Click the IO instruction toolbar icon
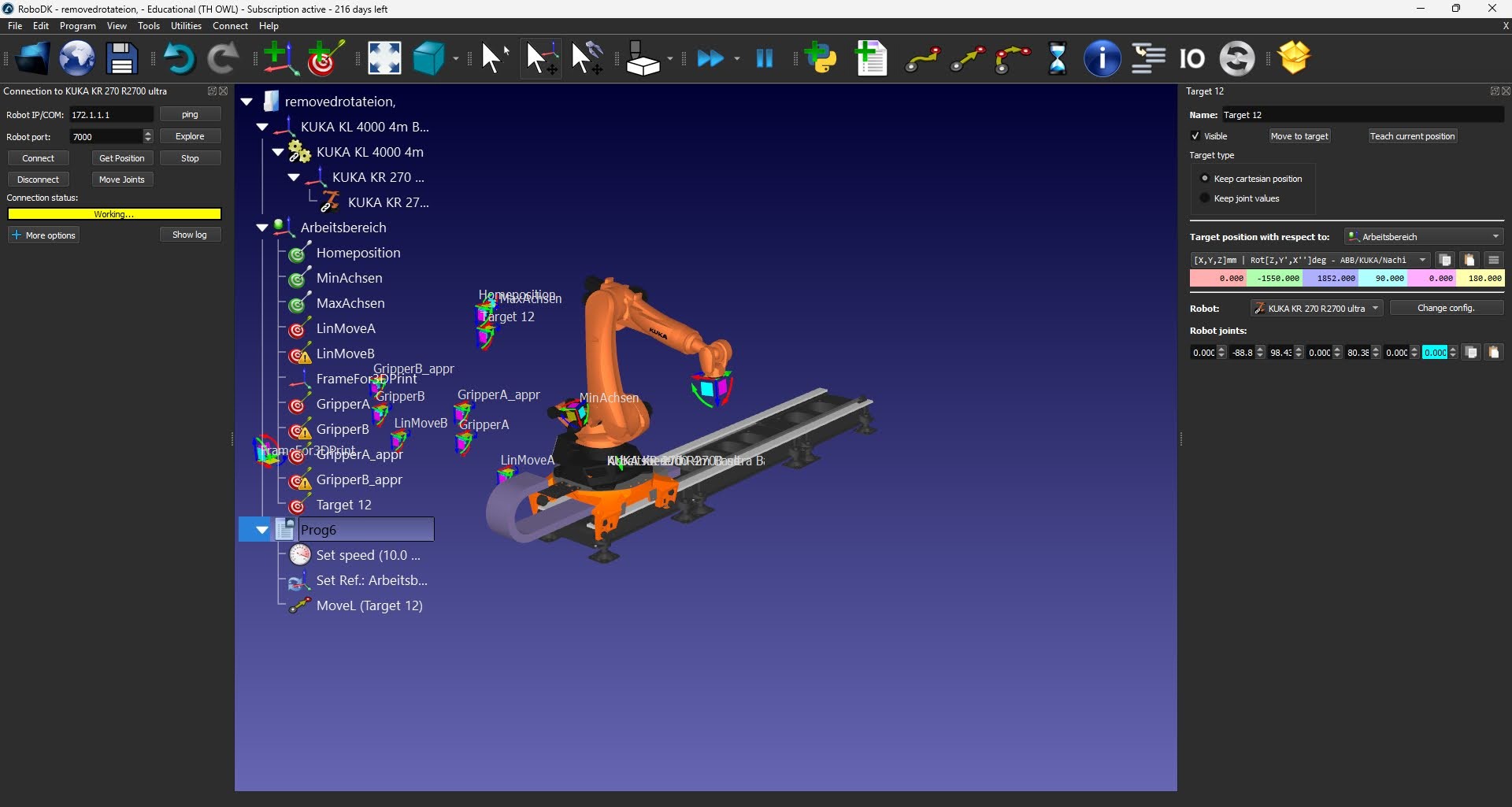 pyautogui.click(x=1191, y=59)
